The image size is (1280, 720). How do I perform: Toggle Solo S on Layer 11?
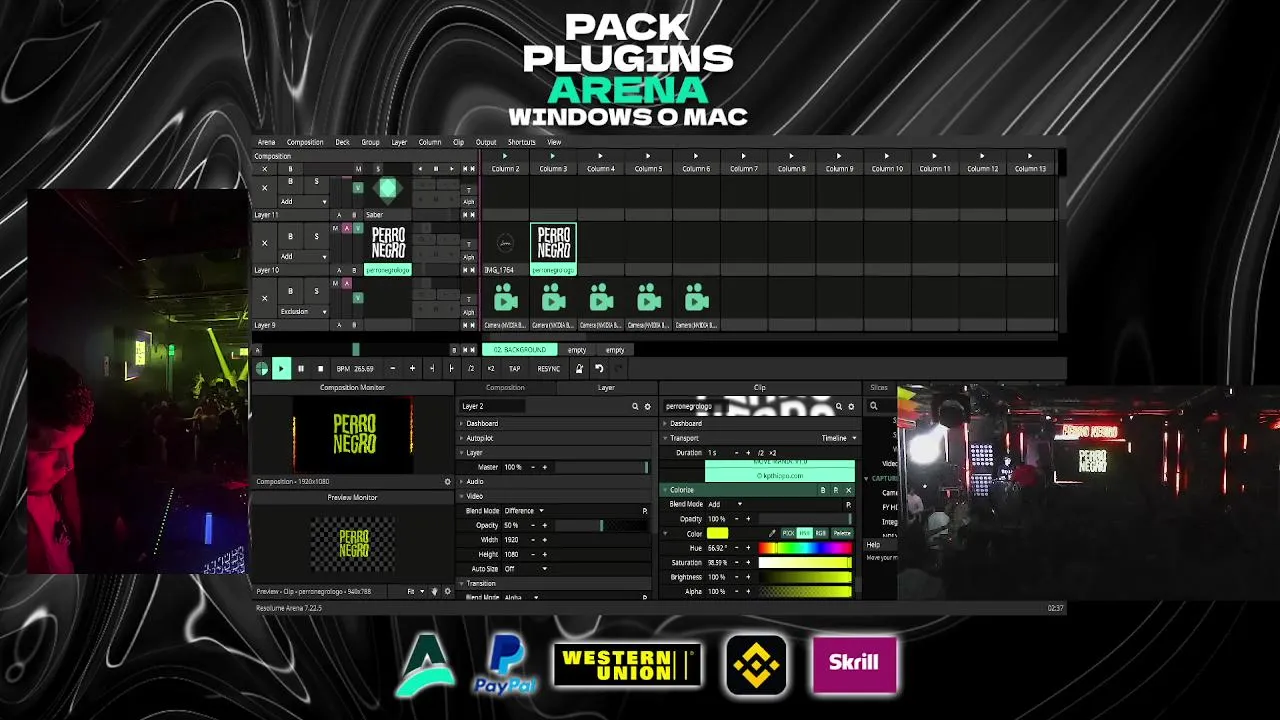coord(316,181)
